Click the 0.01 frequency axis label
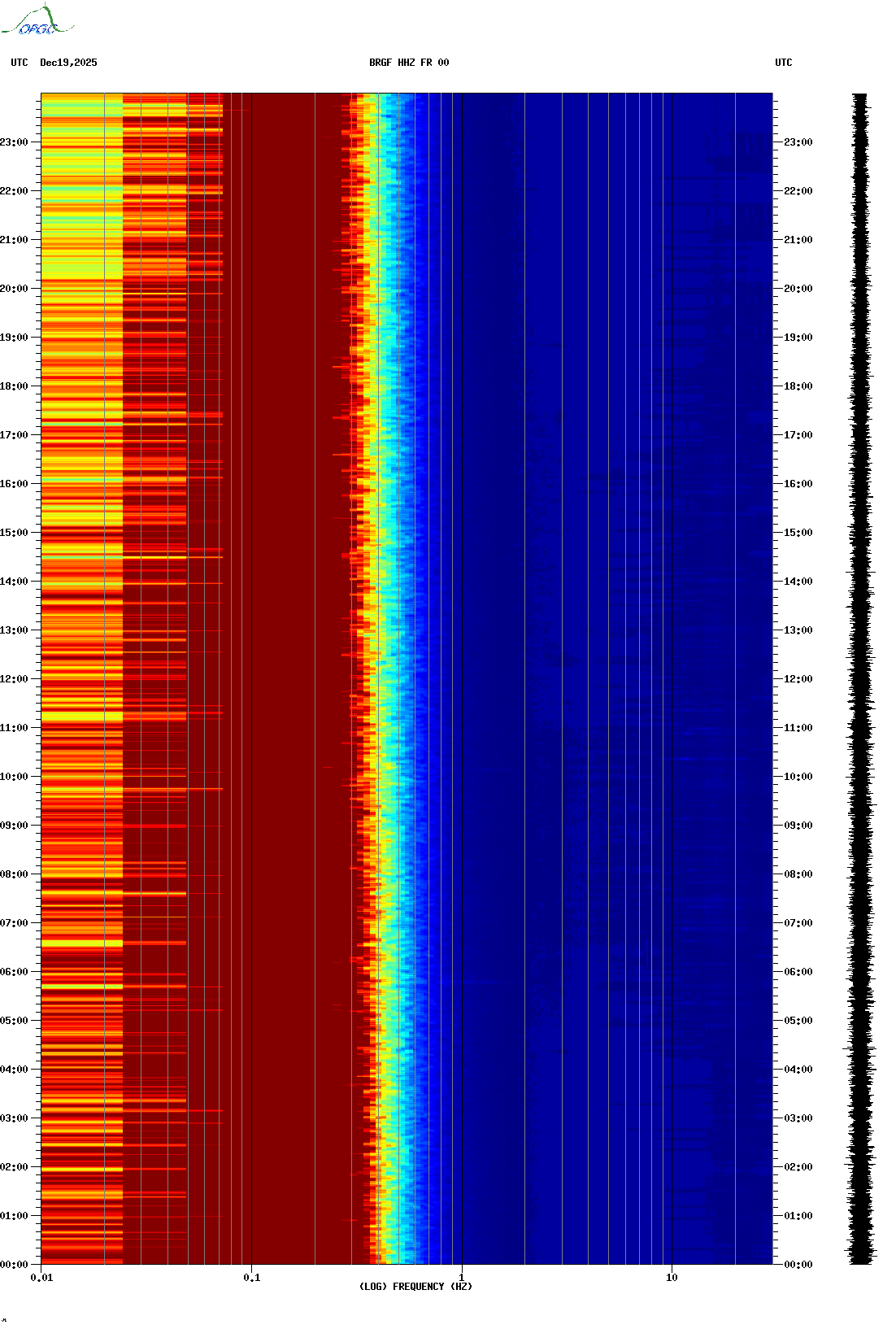This screenshot has width=896, height=1329. pyautogui.click(x=41, y=1278)
